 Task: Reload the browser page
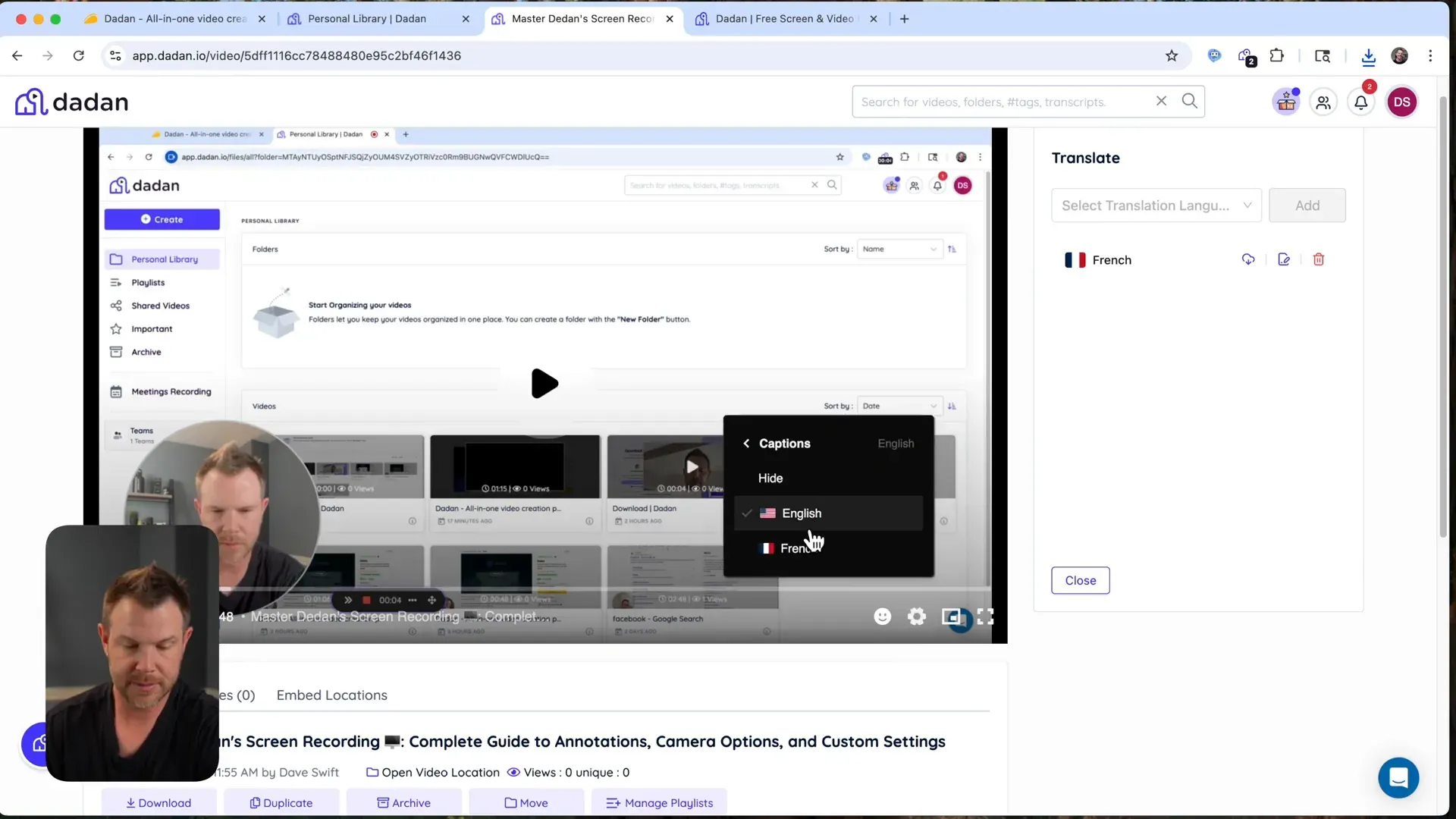78,55
